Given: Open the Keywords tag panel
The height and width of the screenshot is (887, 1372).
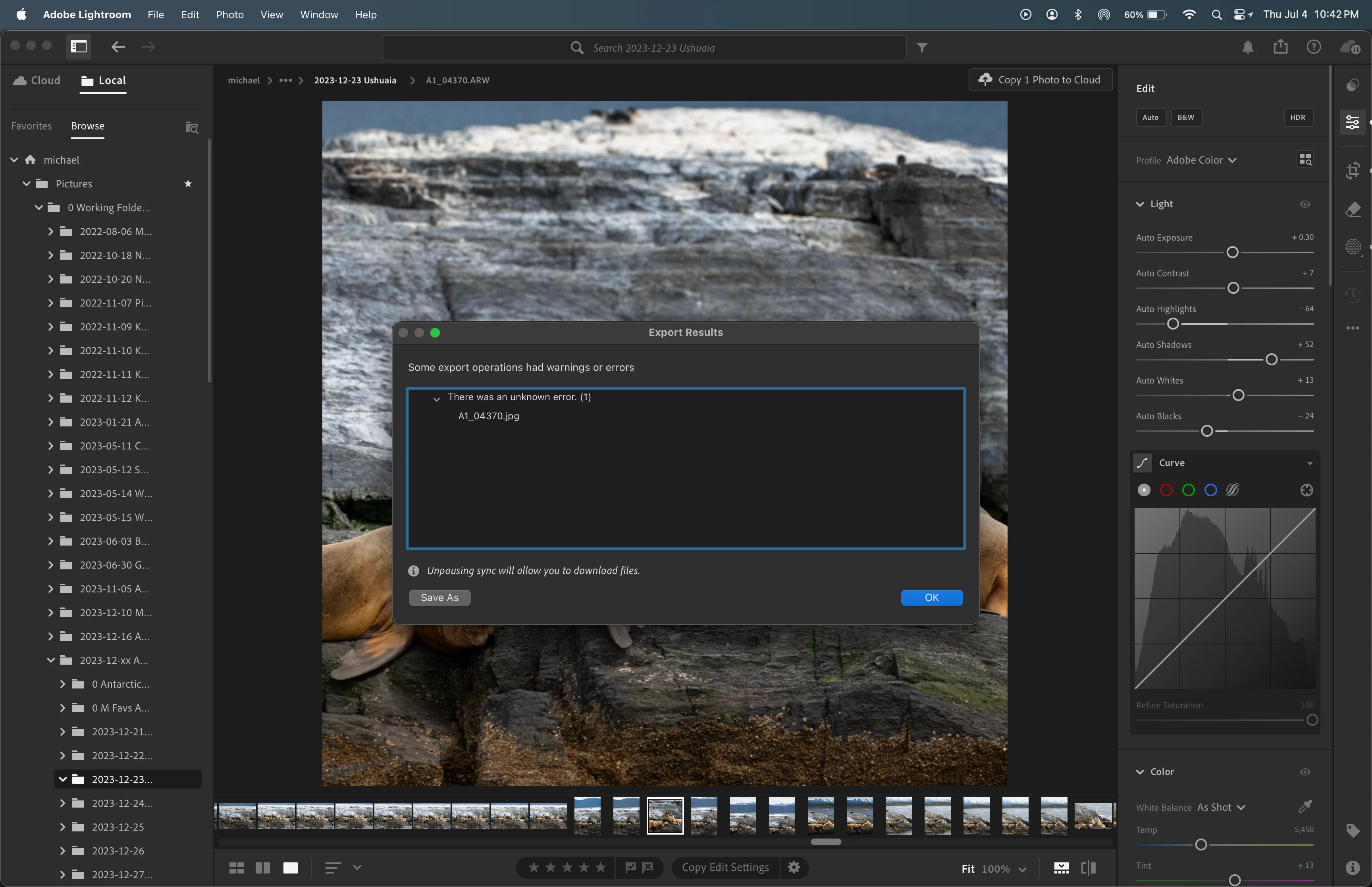Looking at the screenshot, I should point(1353,831).
